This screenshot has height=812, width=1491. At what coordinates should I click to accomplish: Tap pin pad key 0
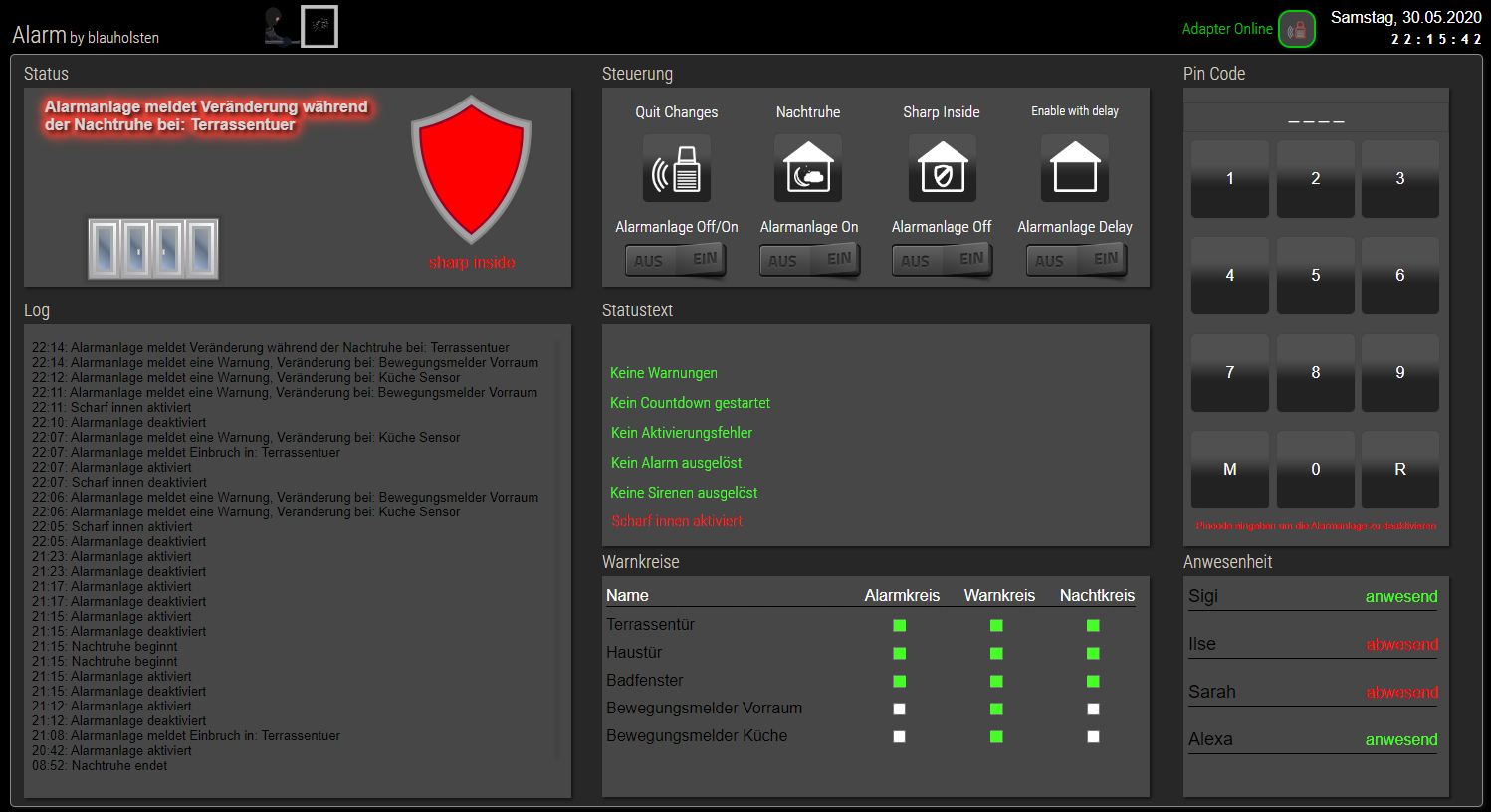(x=1316, y=470)
